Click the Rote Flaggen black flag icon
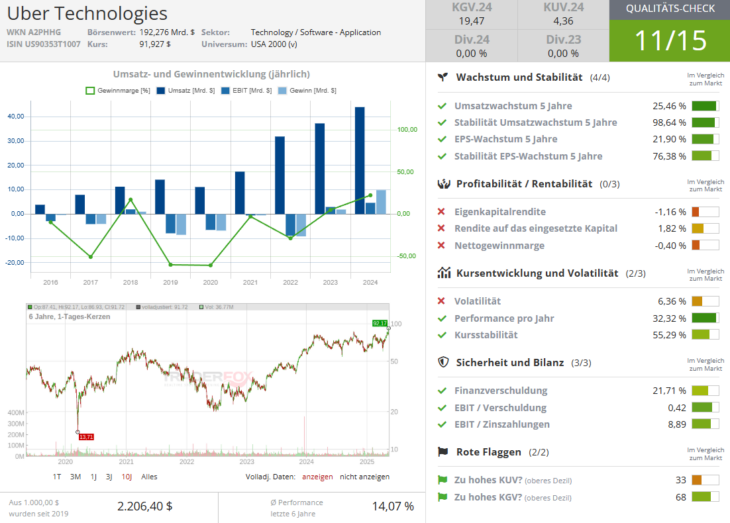This screenshot has height=523, width=730. point(443,451)
